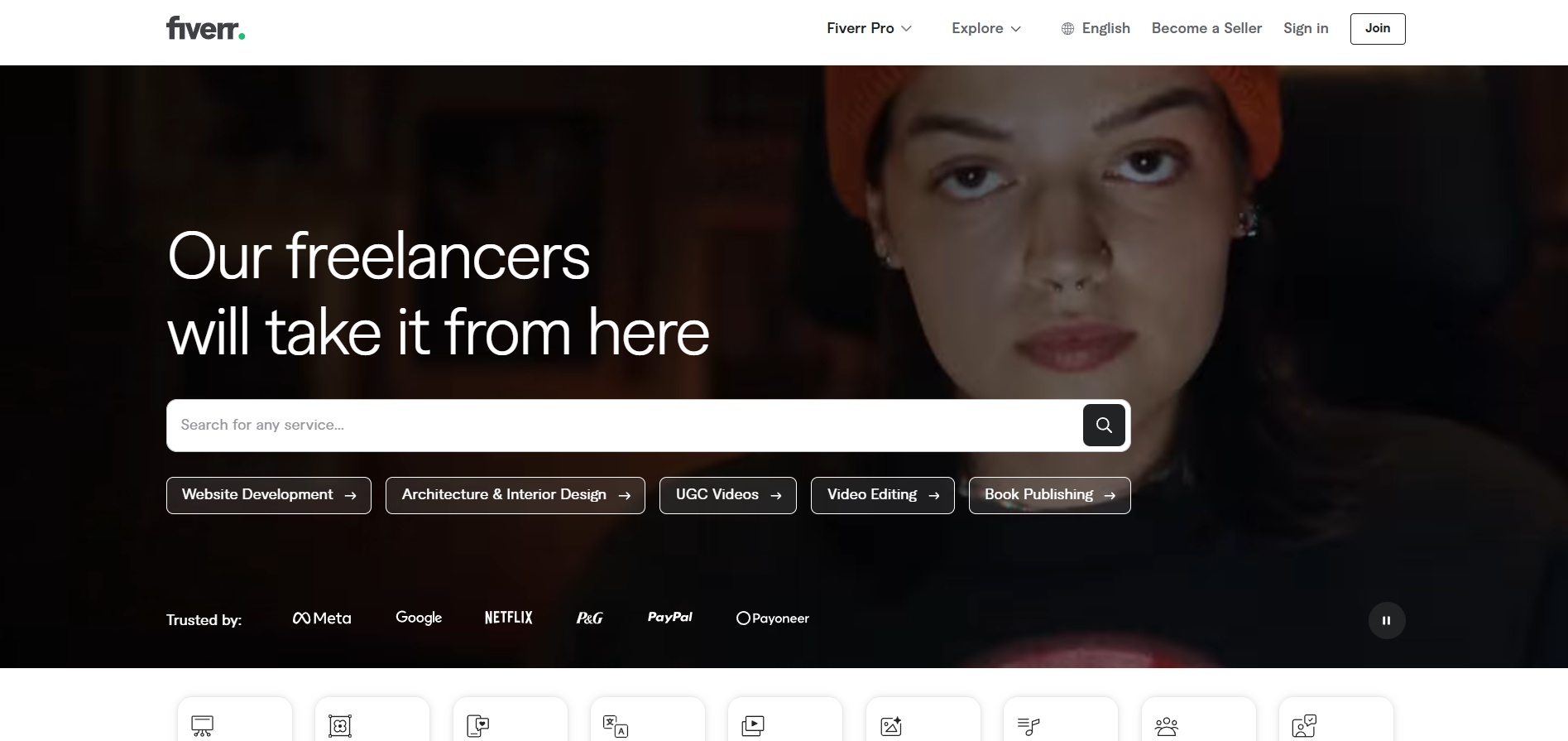Image resolution: width=1568 pixels, height=741 pixels.
Task: Open the English language selector
Action: (x=1096, y=28)
